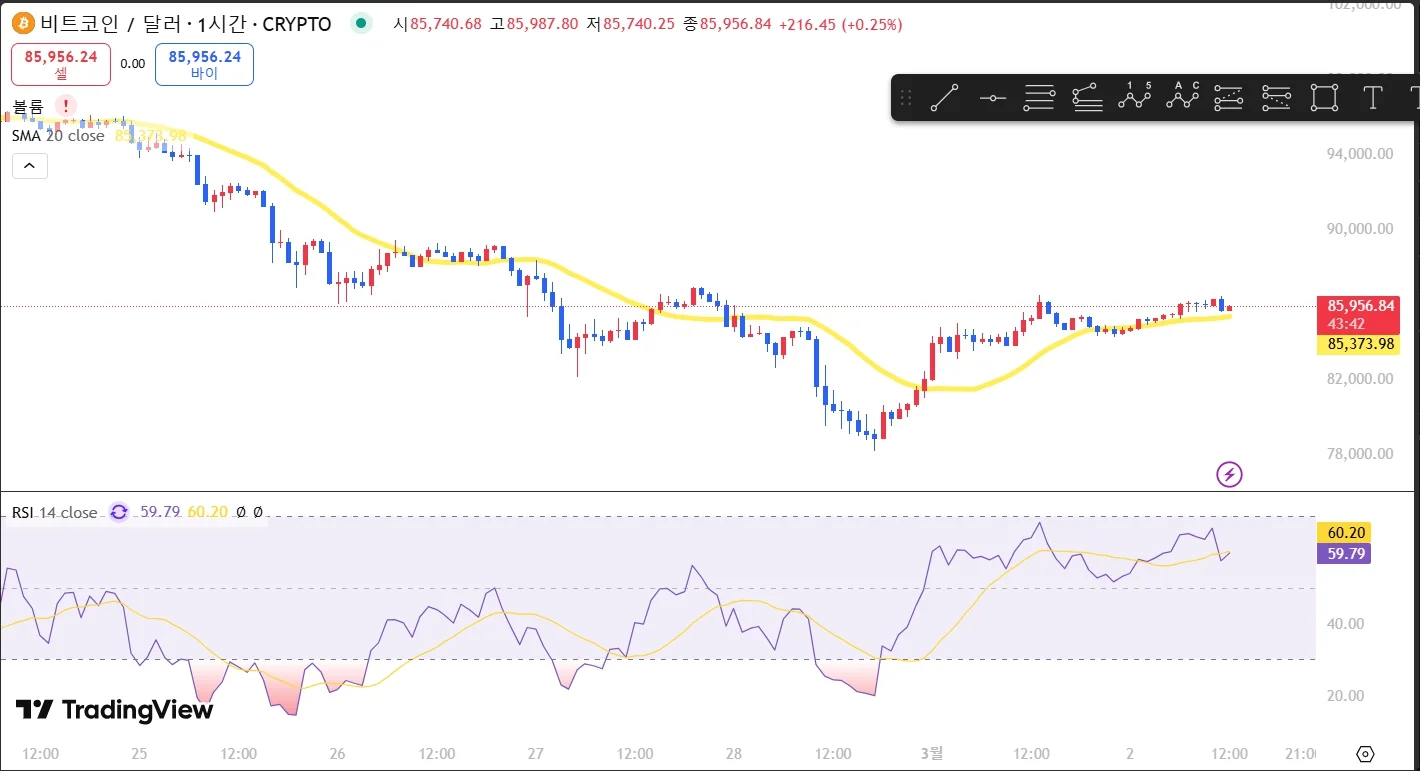The width and height of the screenshot is (1420, 771).
Task: Select the trend line drawing tool
Action: 944,98
